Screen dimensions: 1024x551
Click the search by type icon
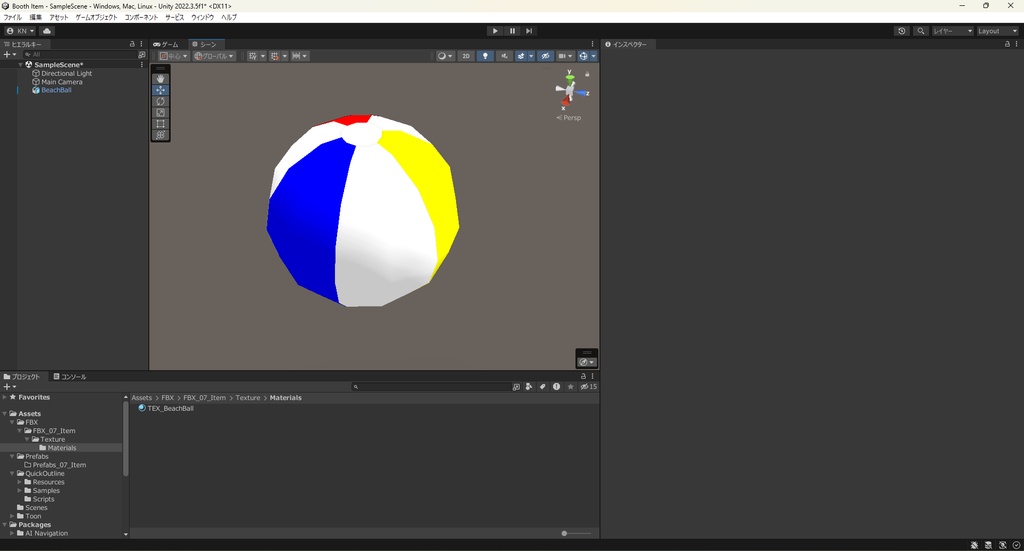click(x=529, y=386)
